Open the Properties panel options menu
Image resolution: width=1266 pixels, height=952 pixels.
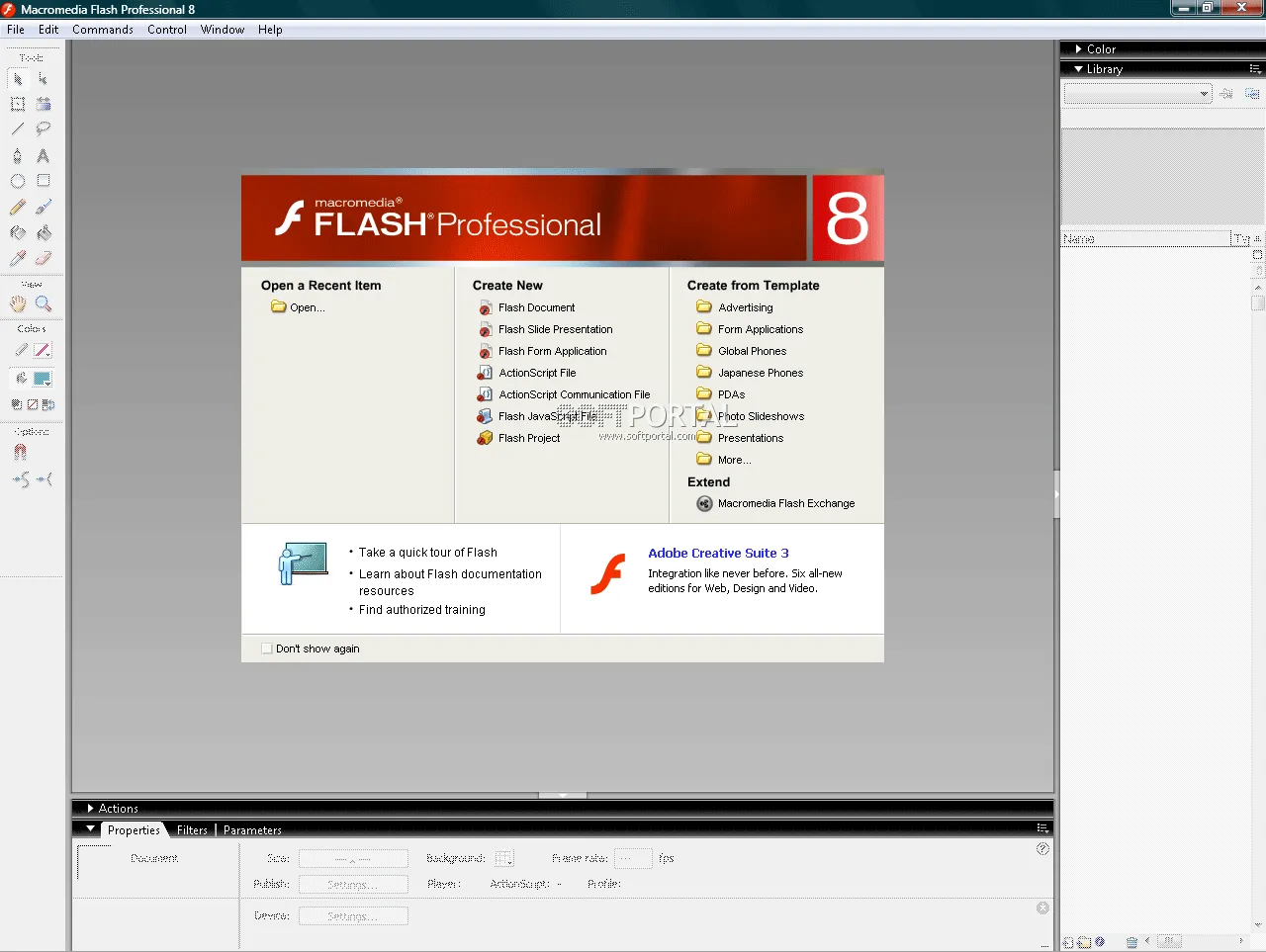(1042, 828)
